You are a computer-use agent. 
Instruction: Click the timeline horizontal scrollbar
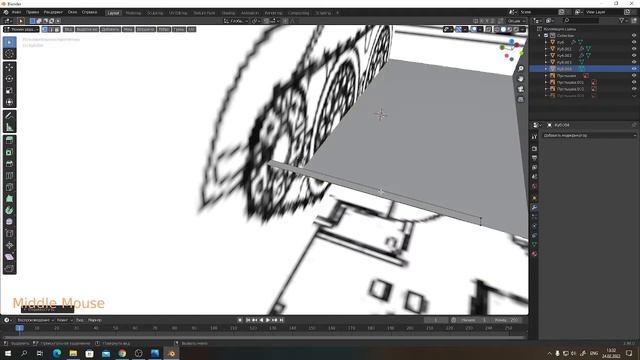264,337
